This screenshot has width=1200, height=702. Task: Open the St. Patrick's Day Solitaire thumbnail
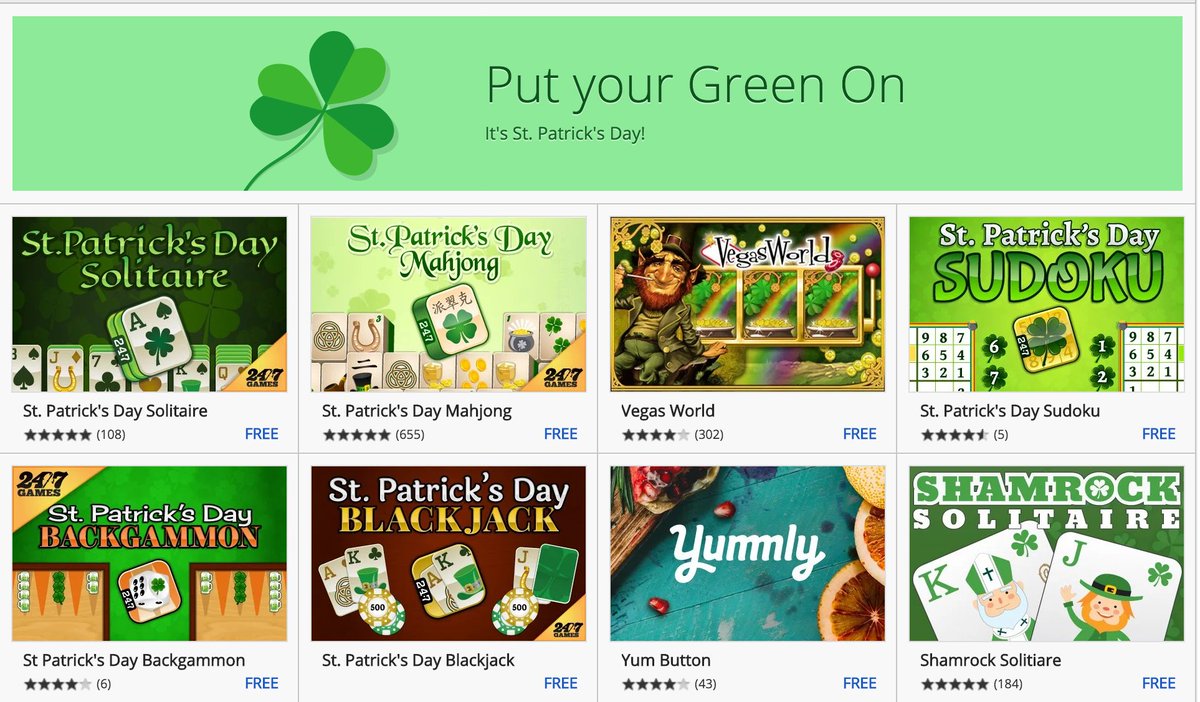pyautogui.click(x=149, y=304)
